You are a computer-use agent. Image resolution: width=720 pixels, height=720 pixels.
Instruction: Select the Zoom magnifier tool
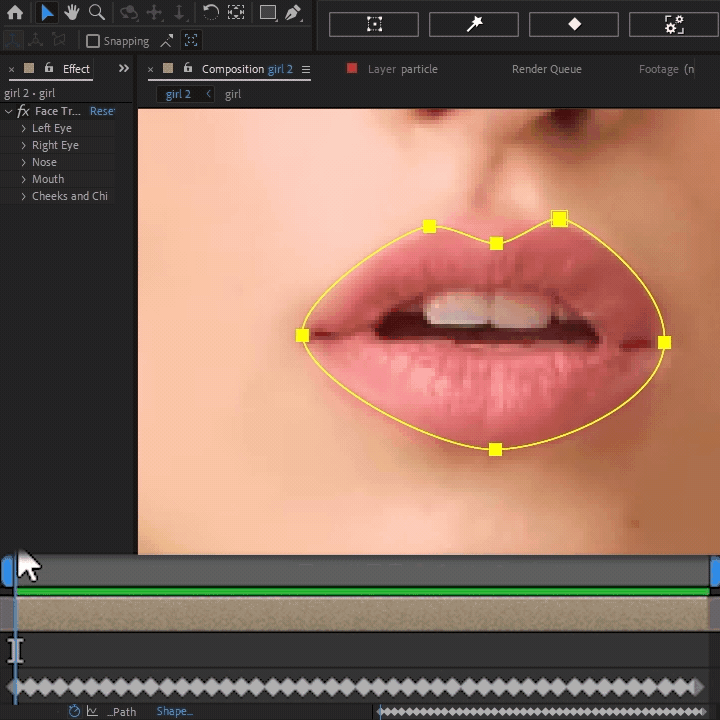(97, 13)
